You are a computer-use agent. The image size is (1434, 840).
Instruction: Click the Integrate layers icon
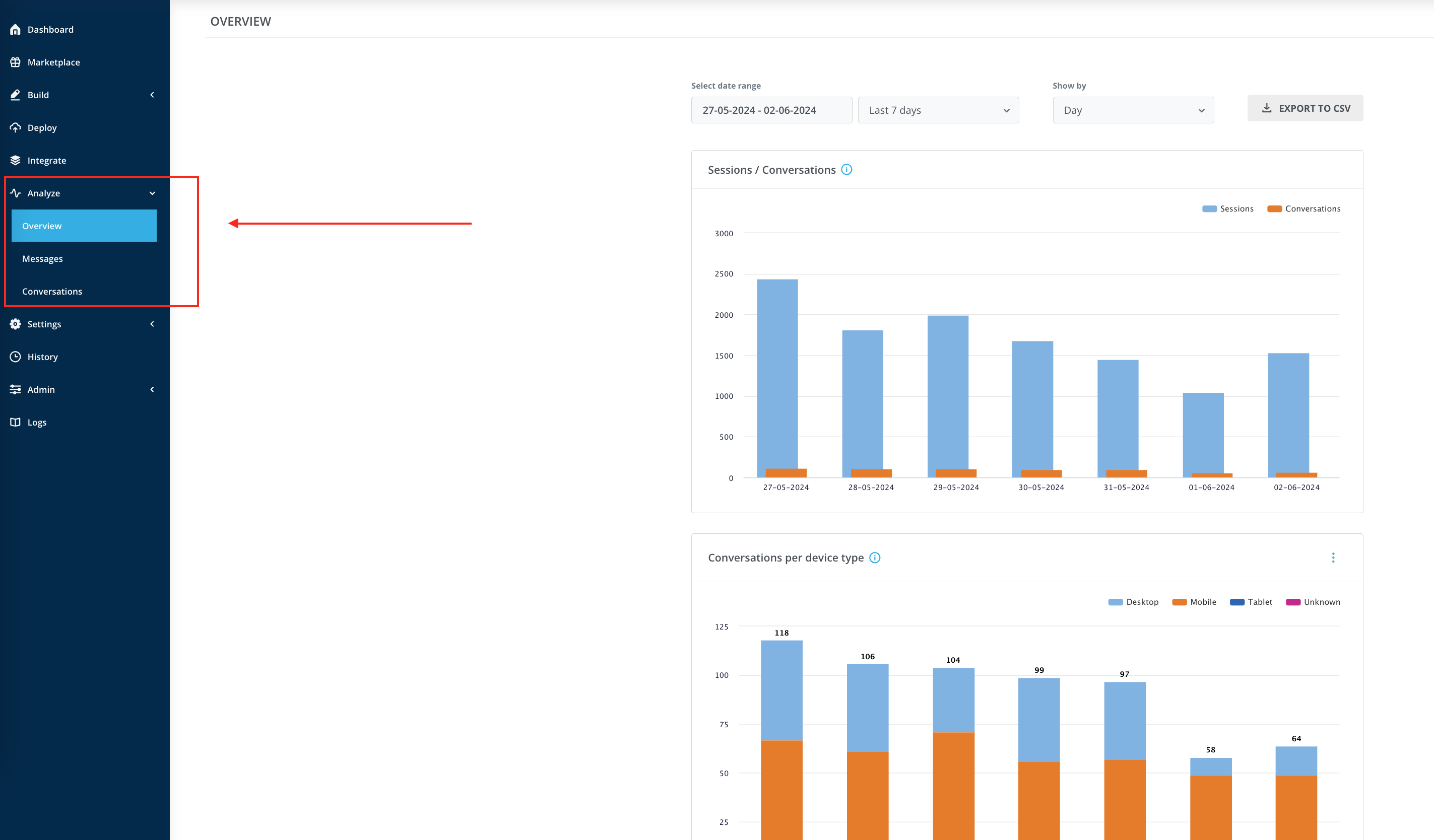click(15, 160)
